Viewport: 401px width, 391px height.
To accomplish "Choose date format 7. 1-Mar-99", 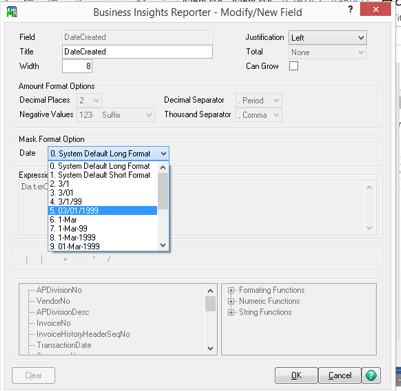I will [103, 229].
